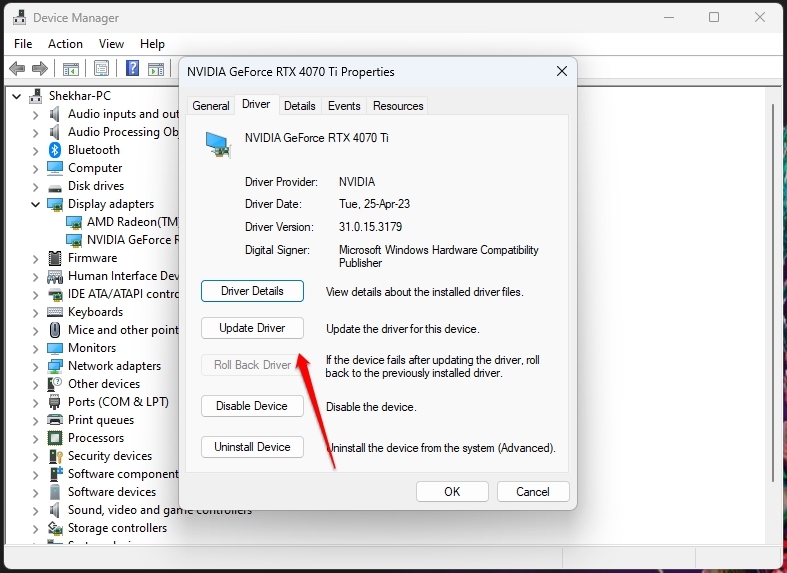Click the Software components puzzle icon
This screenshot has width=787, height=573.
(x=56, y=474)
